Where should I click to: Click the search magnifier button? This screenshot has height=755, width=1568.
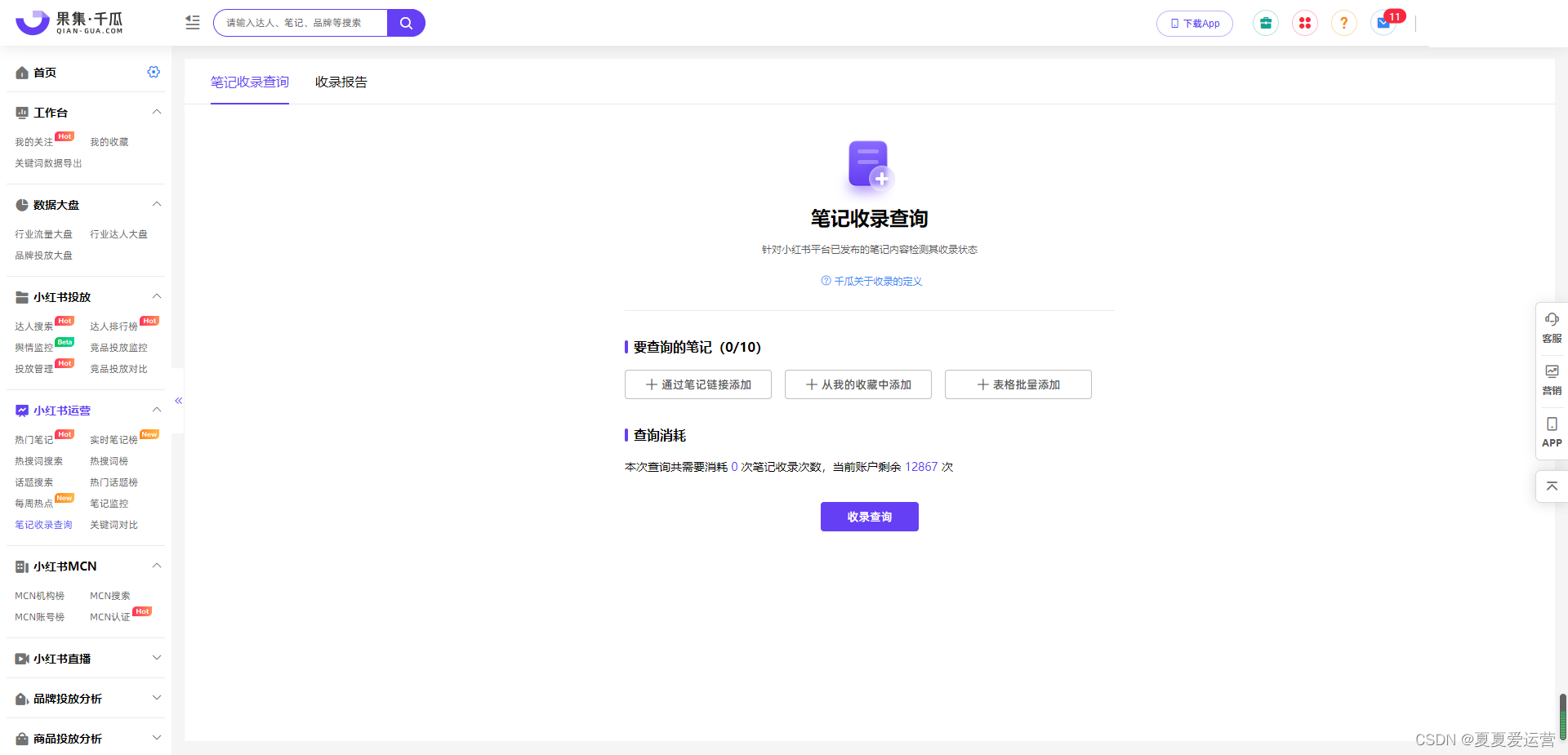click(x=406, y=23)
